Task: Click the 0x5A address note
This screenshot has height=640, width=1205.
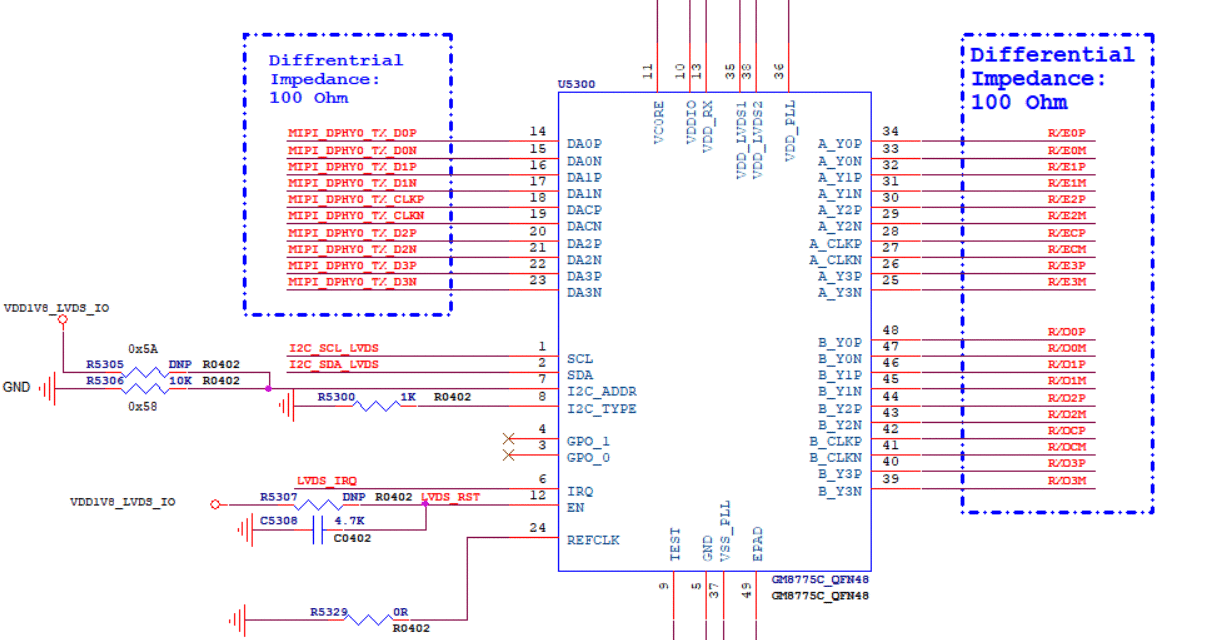Action: (143, 348)
